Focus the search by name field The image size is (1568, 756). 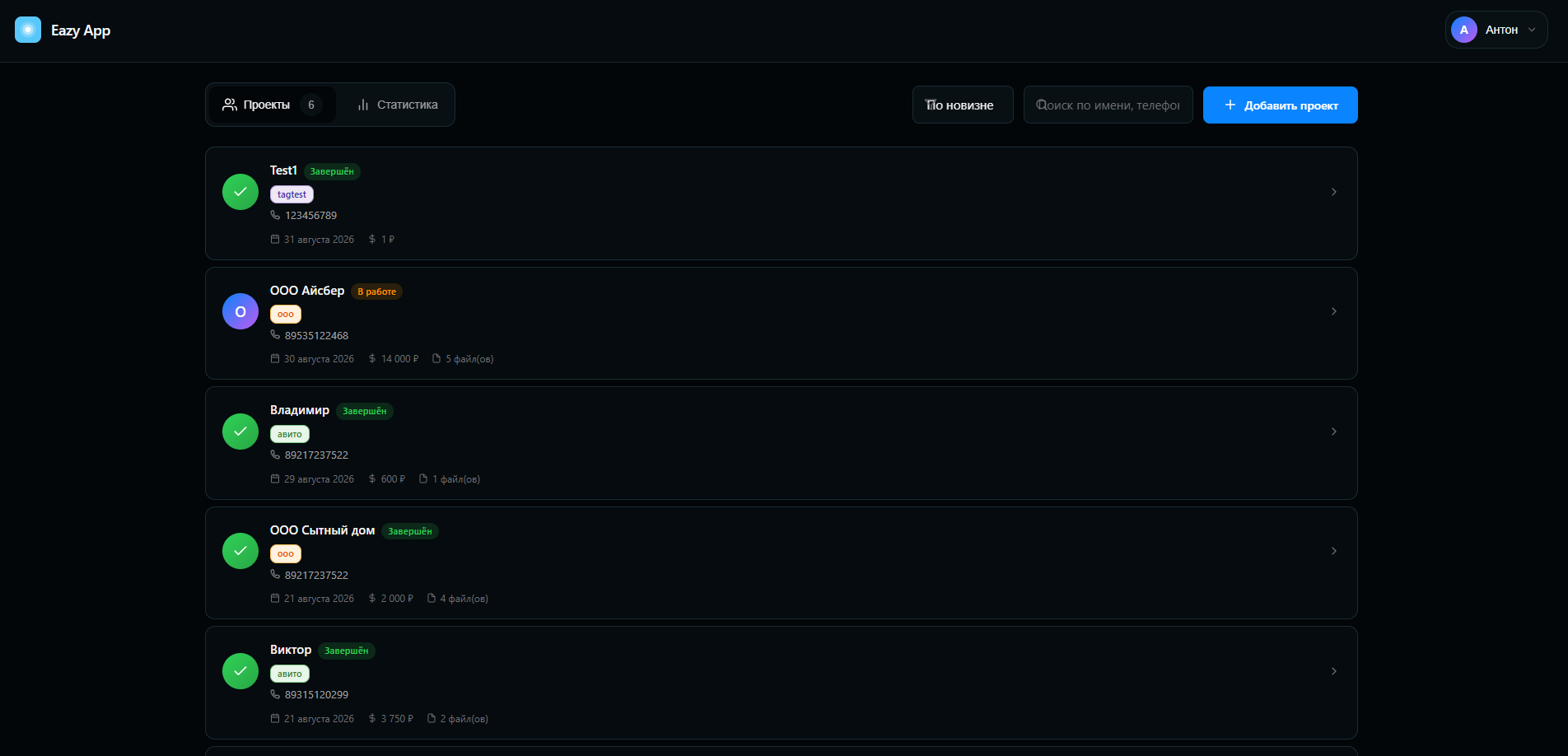click(x=1108, y=105)
